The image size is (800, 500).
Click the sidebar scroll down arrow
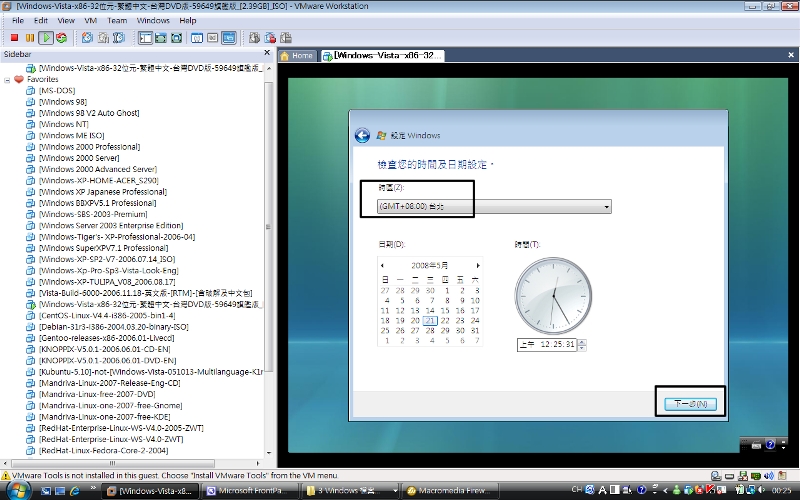pyautogui.click(x=269, y=453)
